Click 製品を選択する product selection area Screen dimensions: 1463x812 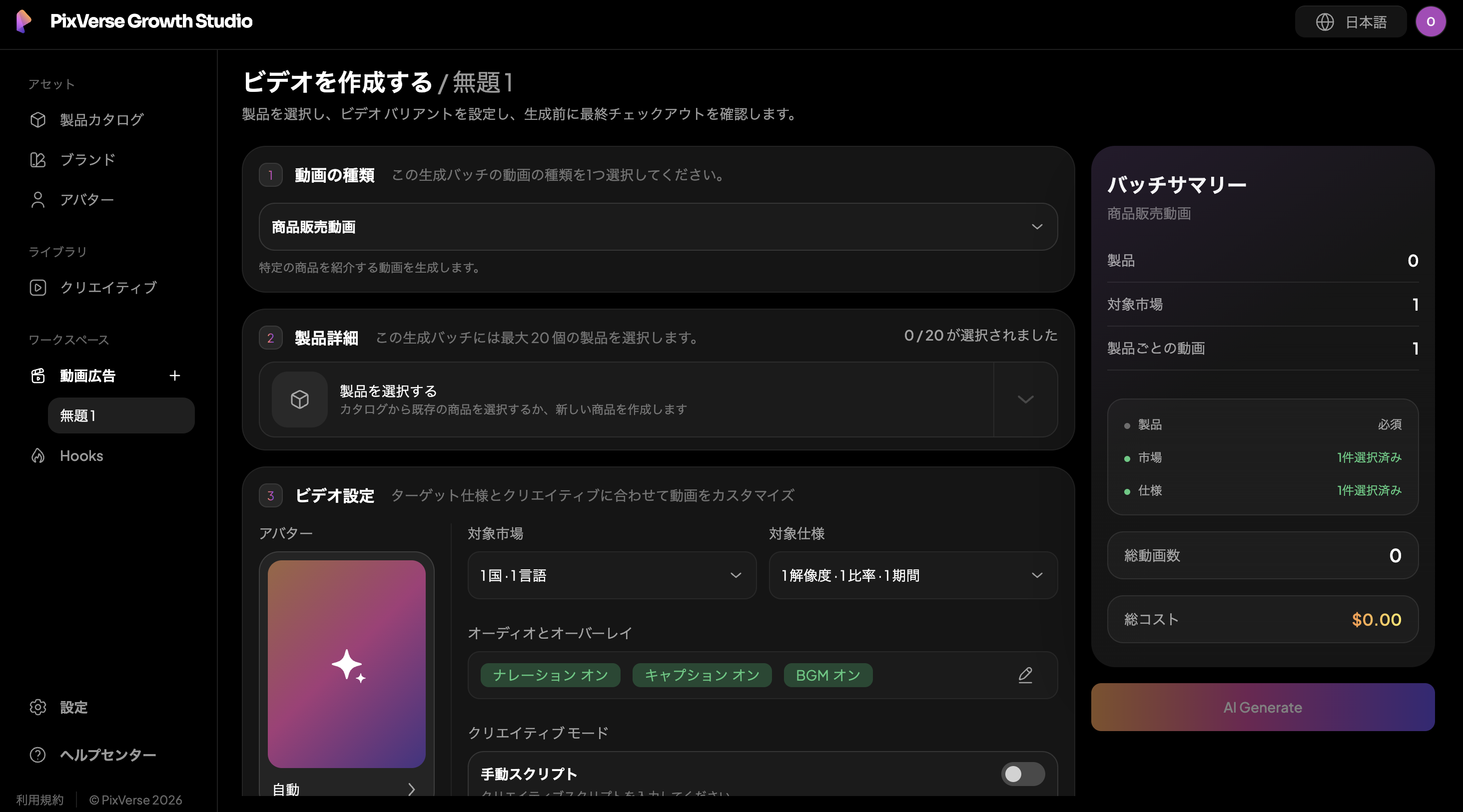627,400
